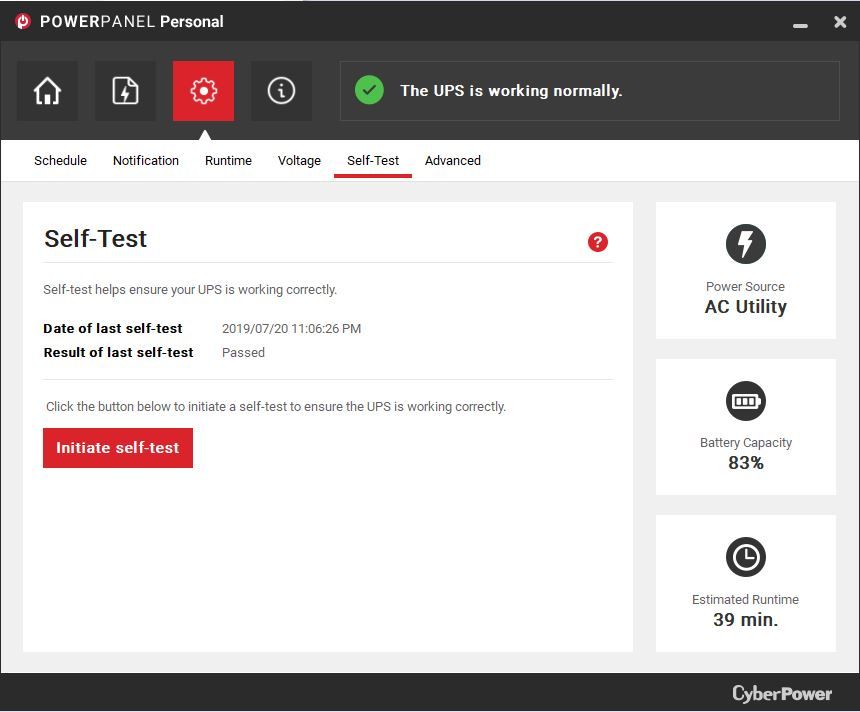Click the '83%' battery value
860x712 pixels.
[745, 463]
